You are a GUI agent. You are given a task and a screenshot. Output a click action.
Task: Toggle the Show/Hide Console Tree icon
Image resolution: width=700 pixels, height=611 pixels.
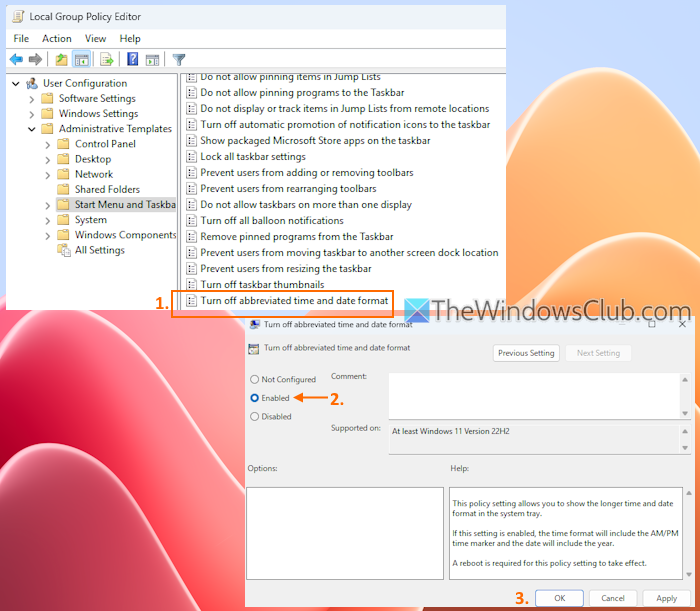81,60
